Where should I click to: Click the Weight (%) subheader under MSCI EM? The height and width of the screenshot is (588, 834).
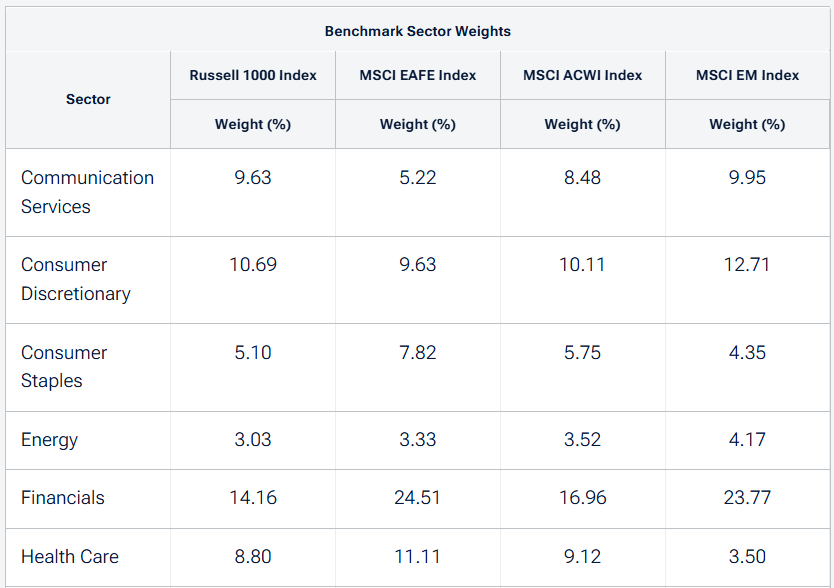pos(747,125)
